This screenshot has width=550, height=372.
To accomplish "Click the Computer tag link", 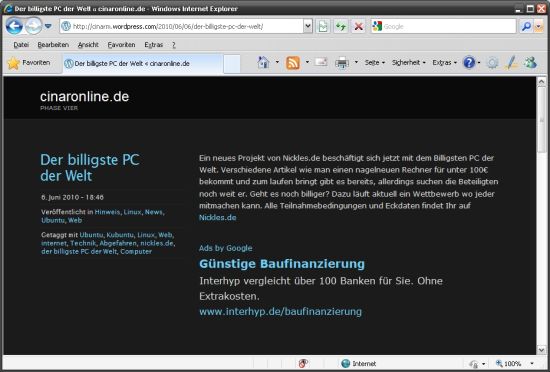I will (136, 251).
